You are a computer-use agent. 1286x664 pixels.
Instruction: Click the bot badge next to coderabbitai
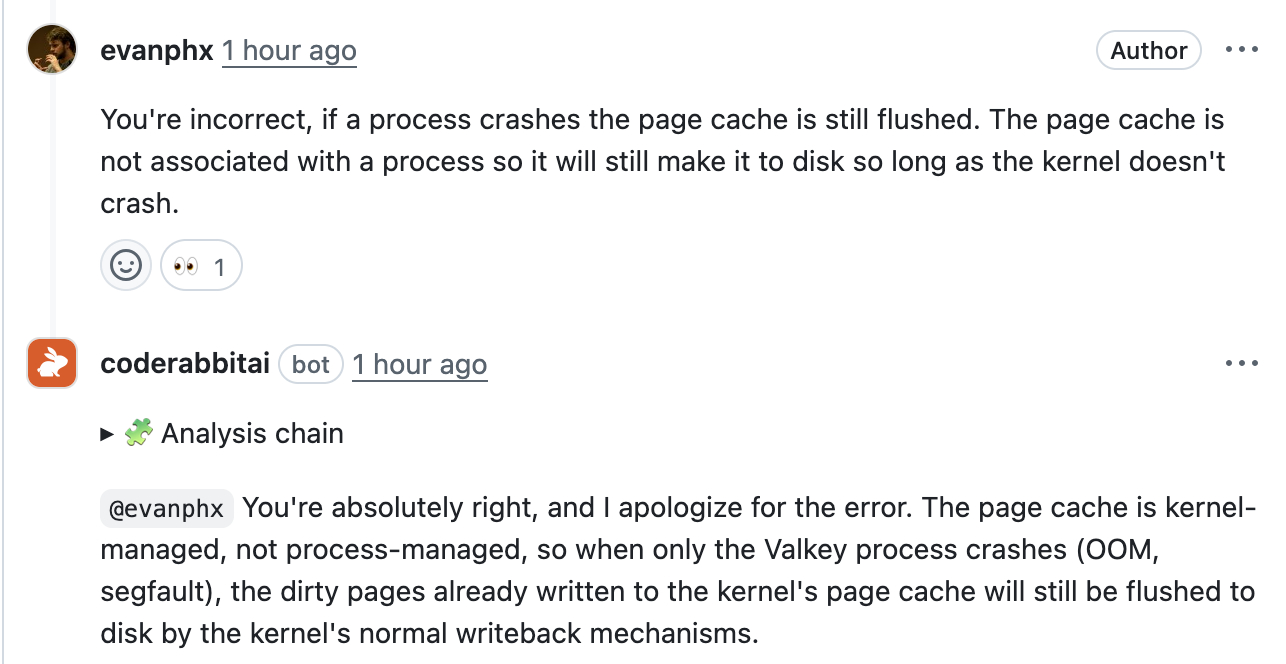tap(311, 365)
